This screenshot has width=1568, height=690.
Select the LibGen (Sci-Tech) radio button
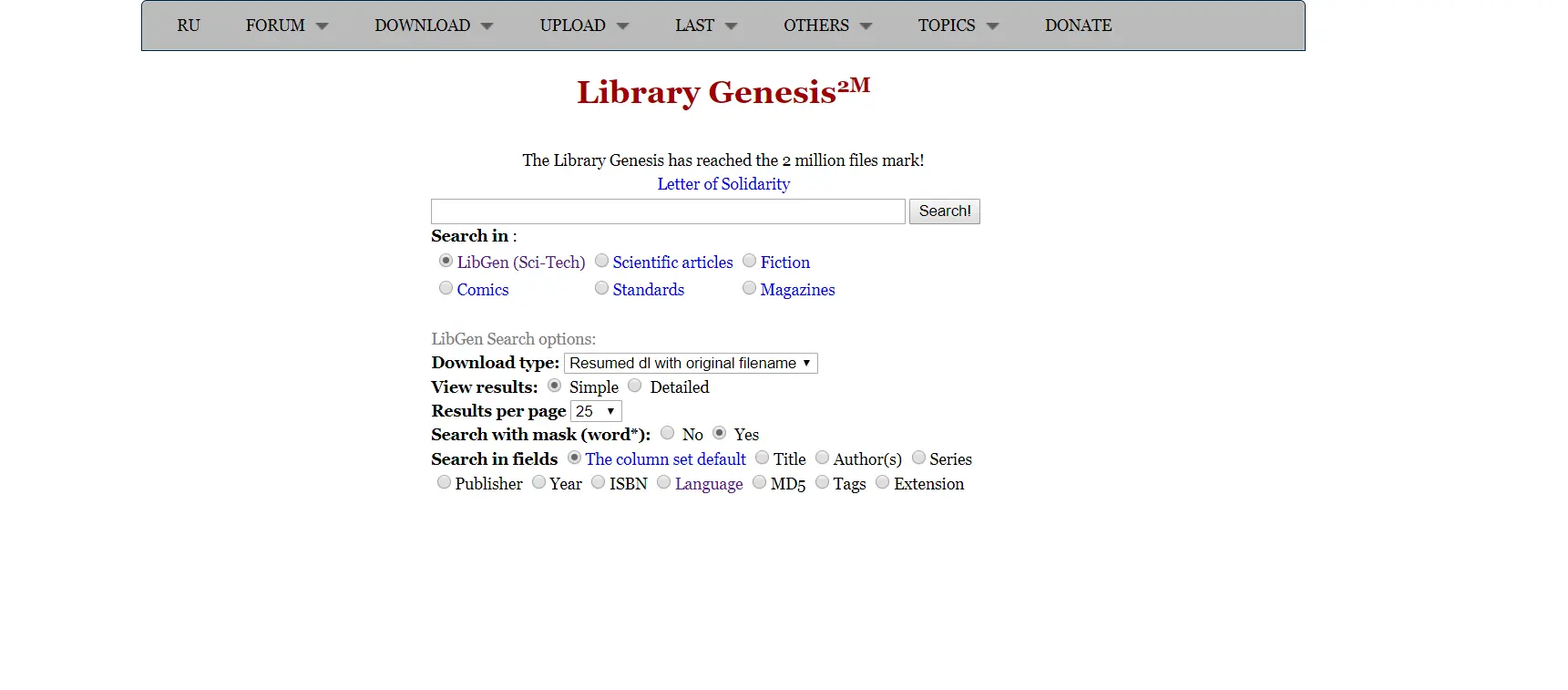[x=446, y=261]
